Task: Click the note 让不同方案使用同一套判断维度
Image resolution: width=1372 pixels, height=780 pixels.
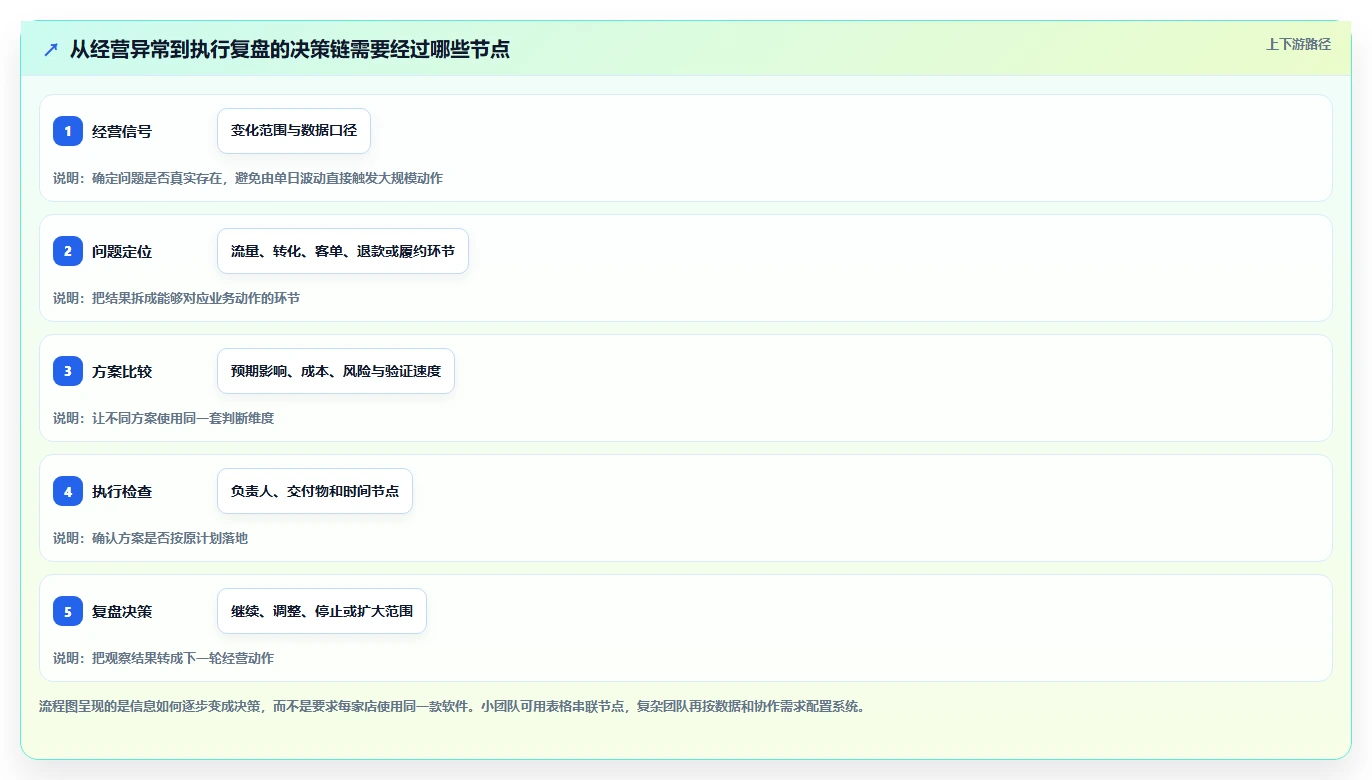Action: 163,418
